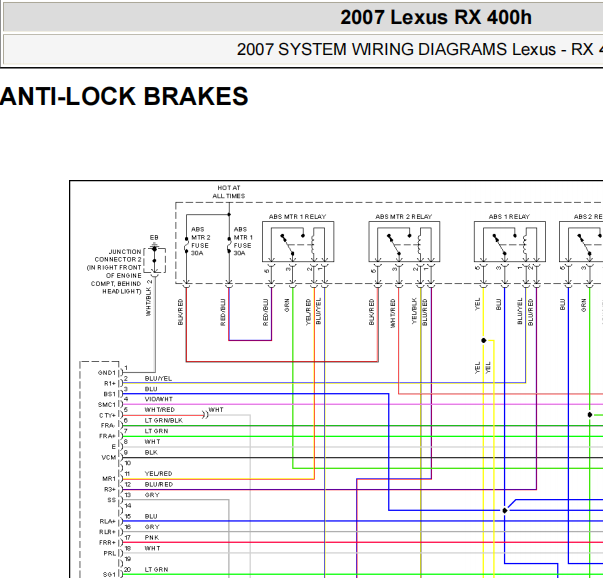Select the "GND1" pin label
Screen dimensions: 603x578
point(107,373)
